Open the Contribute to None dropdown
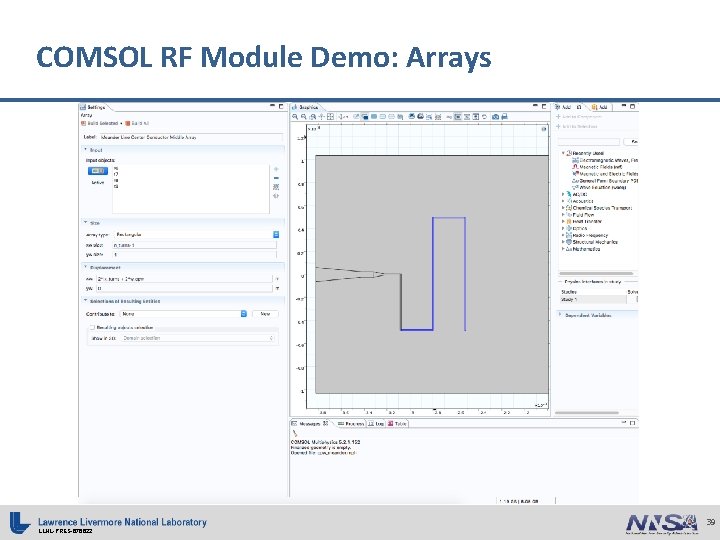 (184, 314)
